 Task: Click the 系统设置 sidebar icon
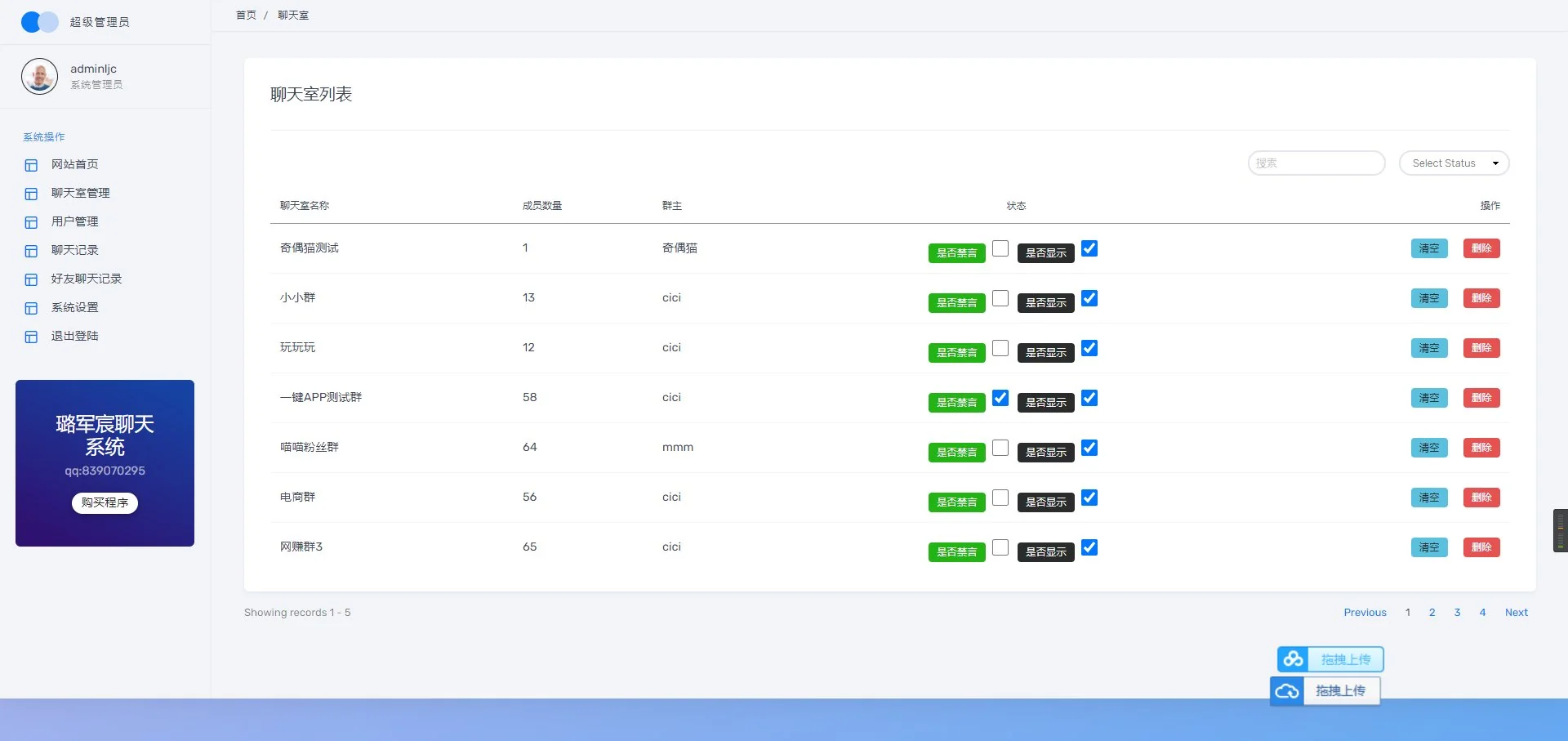click(x=31, y=308)
